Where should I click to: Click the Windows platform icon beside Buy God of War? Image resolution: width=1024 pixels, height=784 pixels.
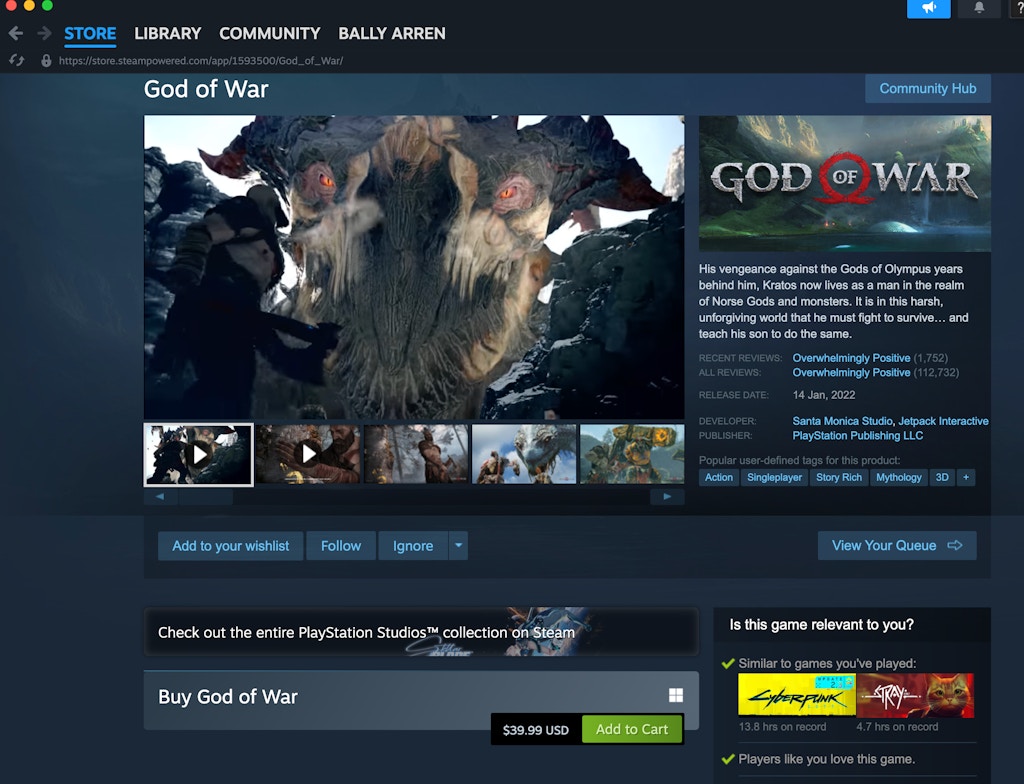(676, 695)
